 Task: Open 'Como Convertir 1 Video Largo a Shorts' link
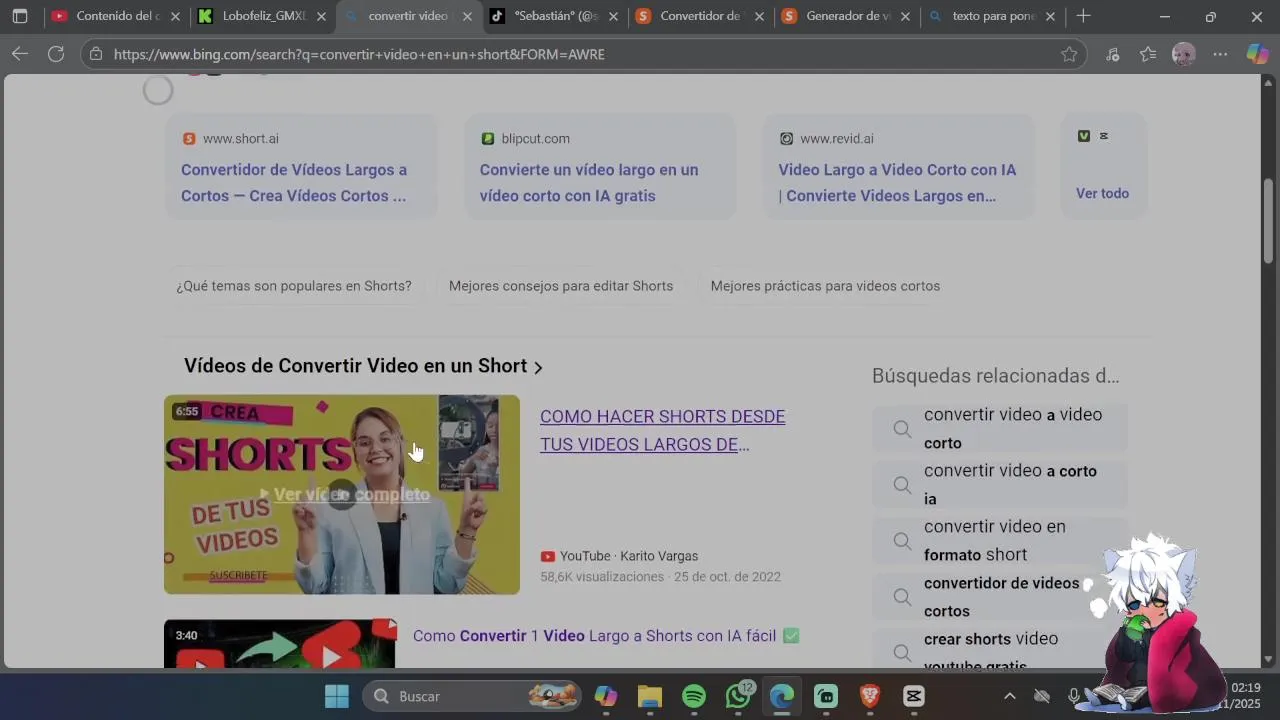(x=606, y=636)
